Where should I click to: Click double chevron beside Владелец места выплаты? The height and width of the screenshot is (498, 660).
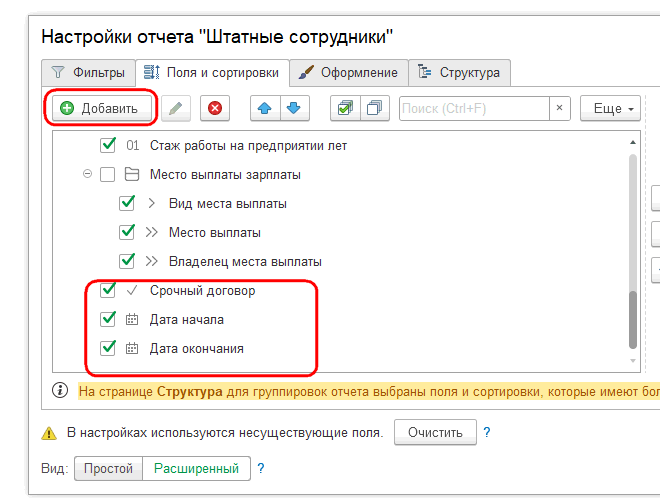(152, 261)
